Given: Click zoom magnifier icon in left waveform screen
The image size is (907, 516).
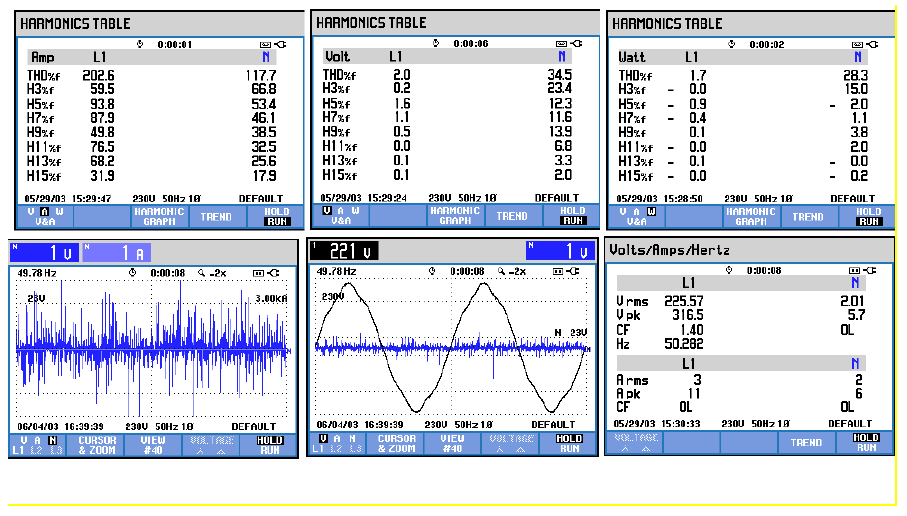Looking at the screenshot, I should click(204, 272).
